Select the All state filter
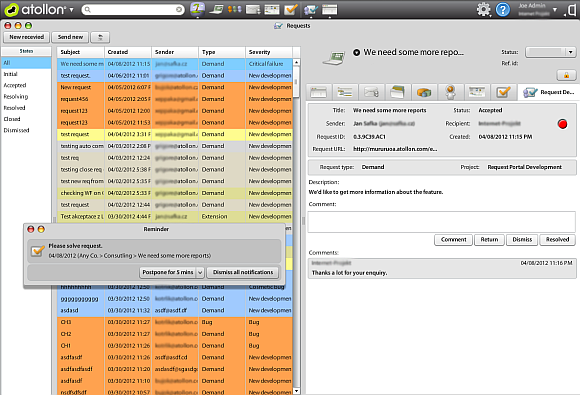The width and height of the screenshot is (580, 395). point(26,63)
